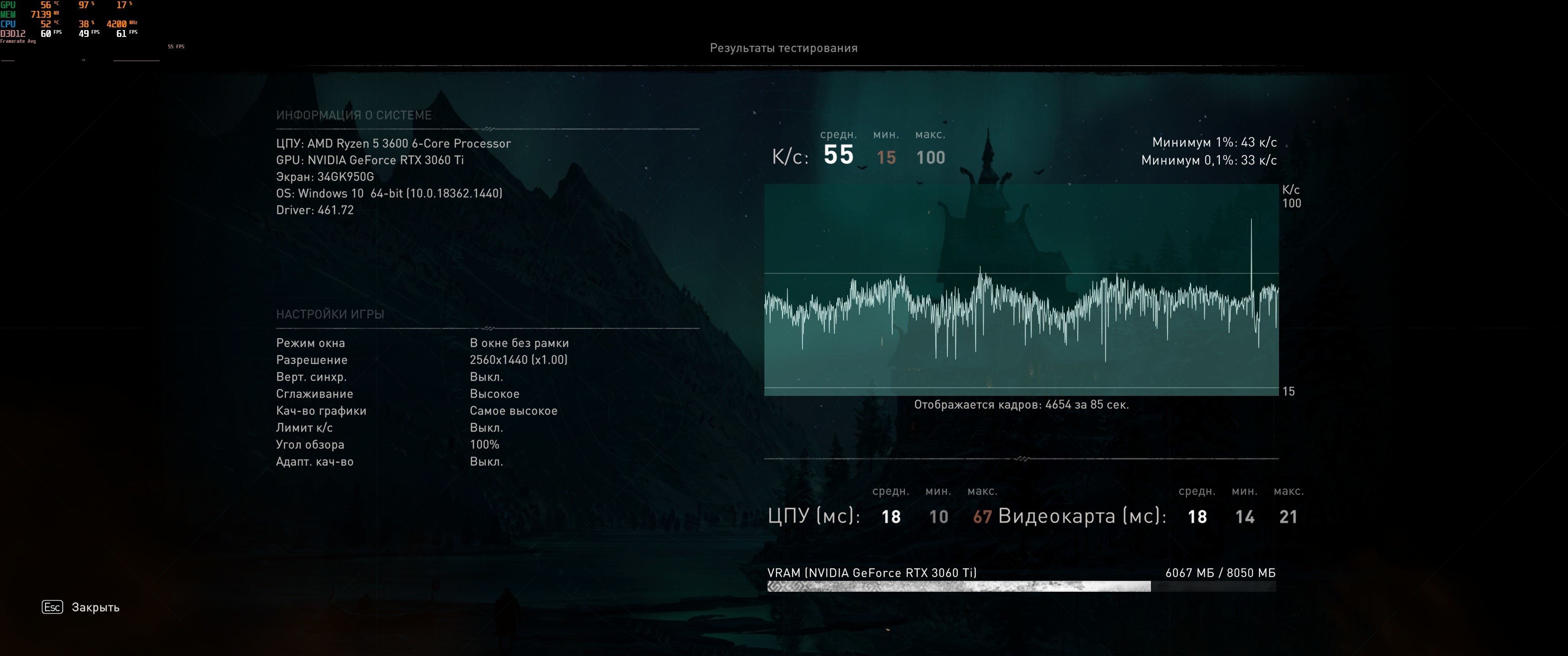Click the В окне без рамки value
The image size is (1568, 656).
pyautogui.click(x=519, y=343)
